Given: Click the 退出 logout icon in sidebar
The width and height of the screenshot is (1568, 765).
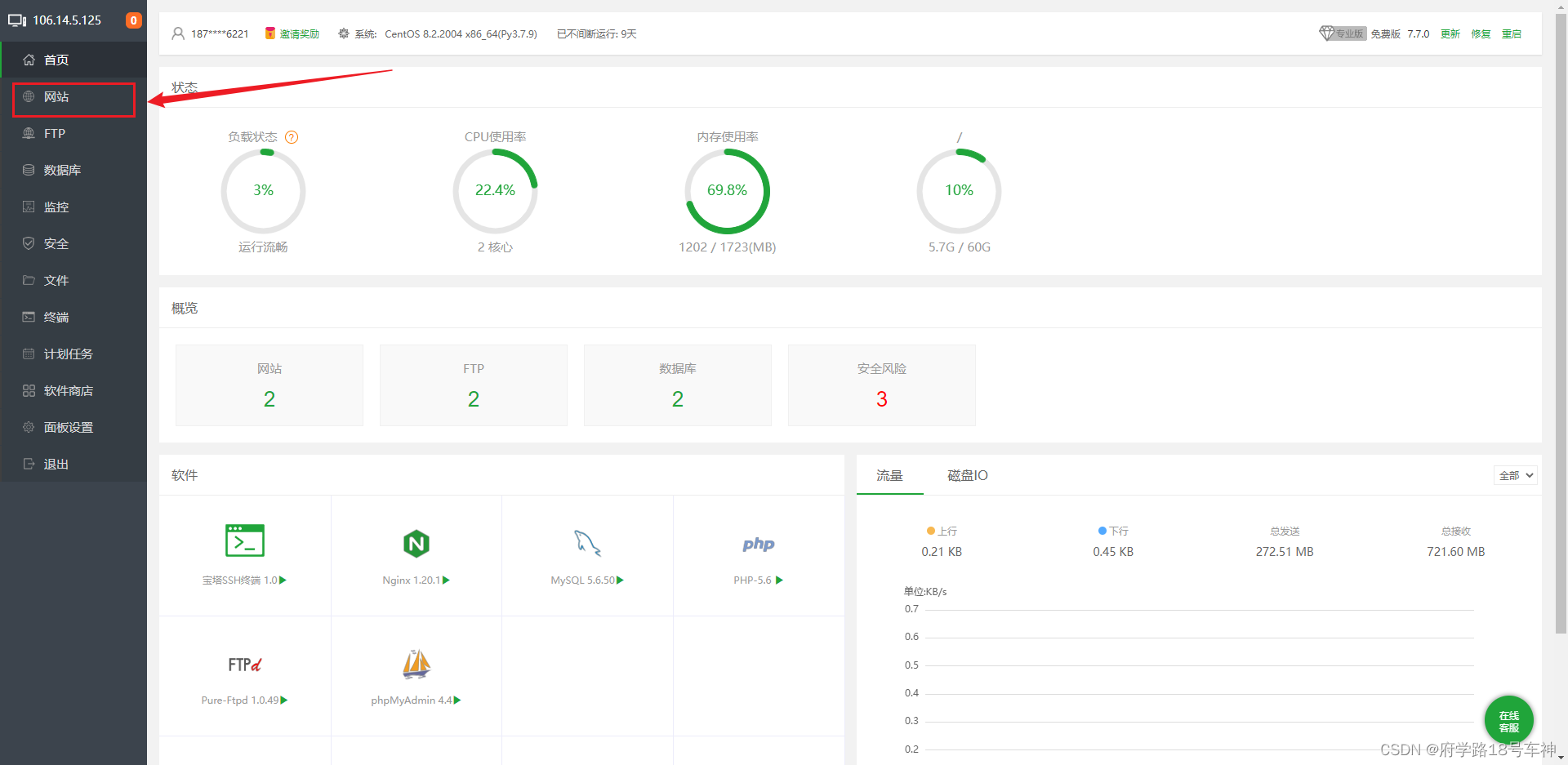Looking at the screenshot, I should 29,464.
